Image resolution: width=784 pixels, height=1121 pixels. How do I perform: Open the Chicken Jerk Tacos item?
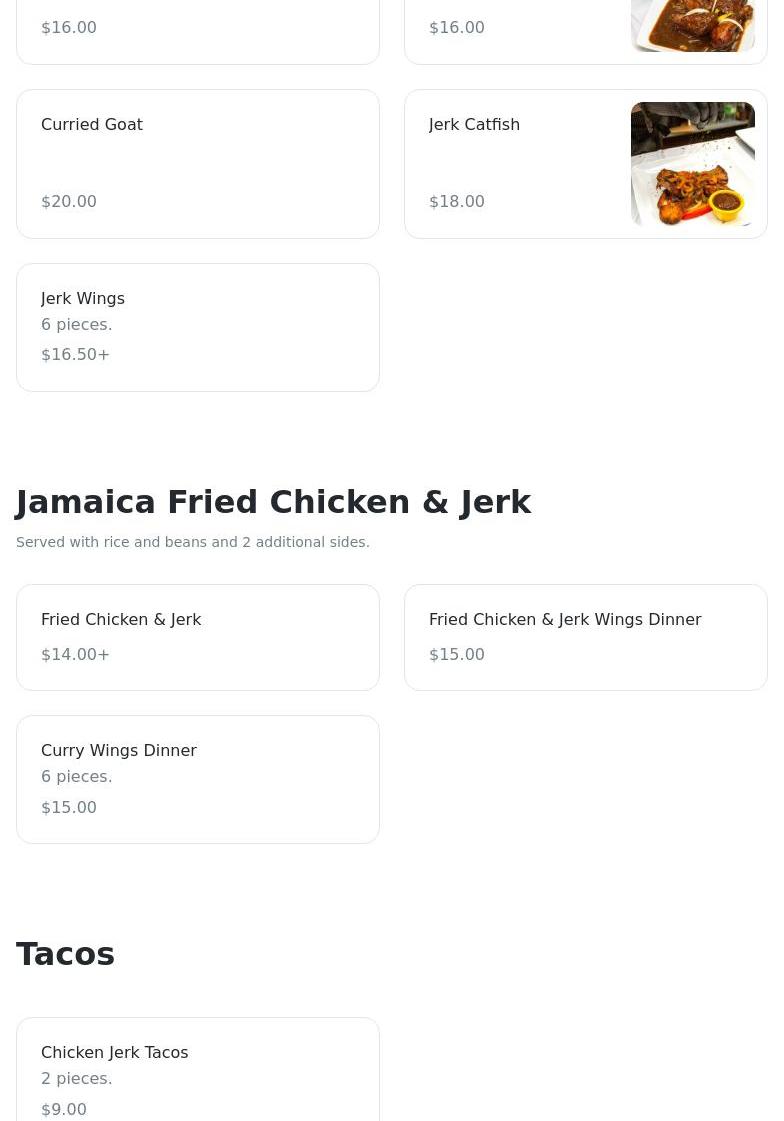coord(114,1053)
